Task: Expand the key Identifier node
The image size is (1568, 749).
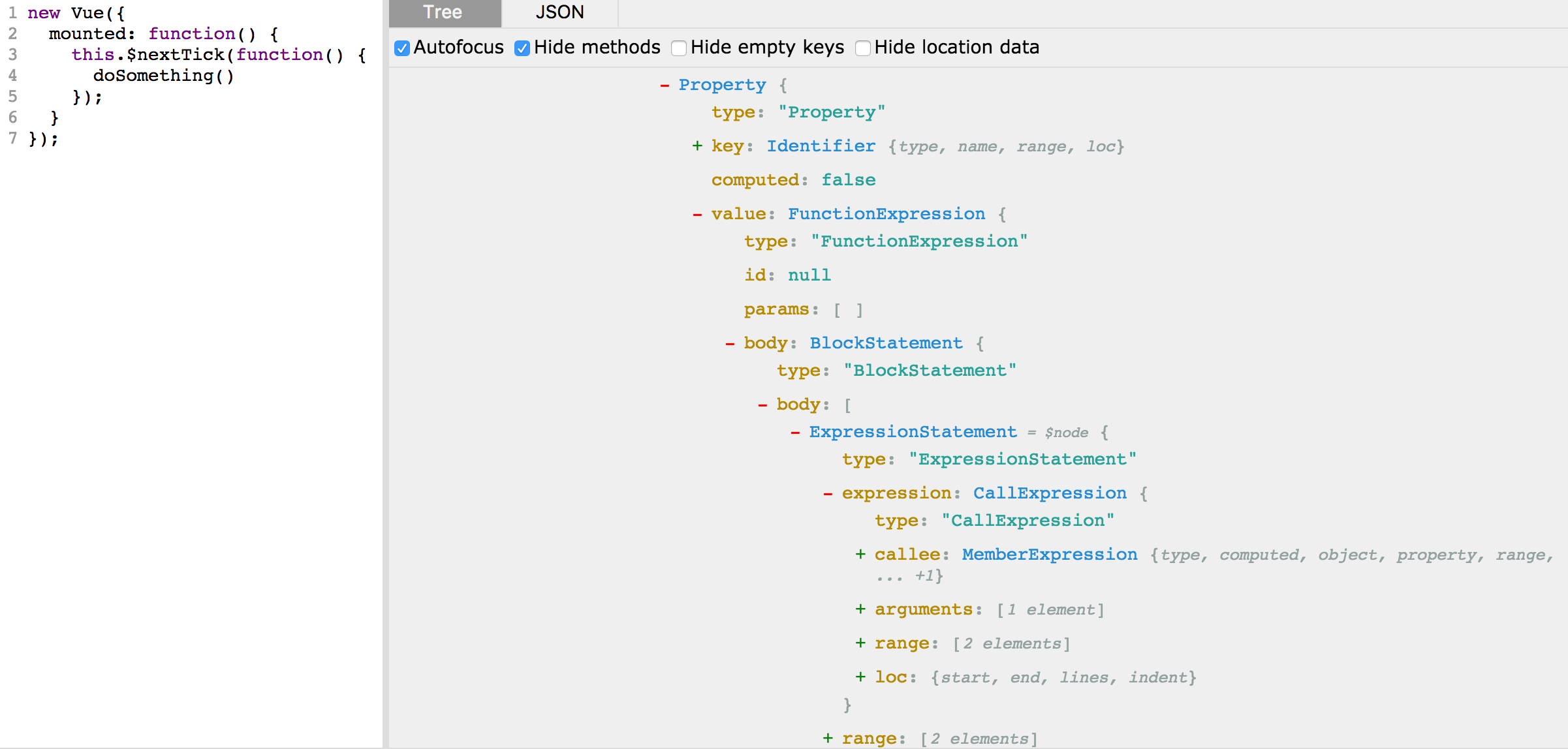Action: click(x=698, y=145)
